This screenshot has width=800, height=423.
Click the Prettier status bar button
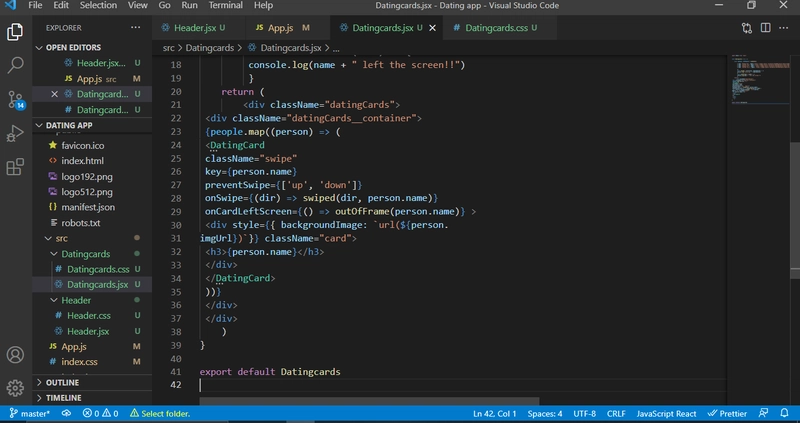coord(727,413)
